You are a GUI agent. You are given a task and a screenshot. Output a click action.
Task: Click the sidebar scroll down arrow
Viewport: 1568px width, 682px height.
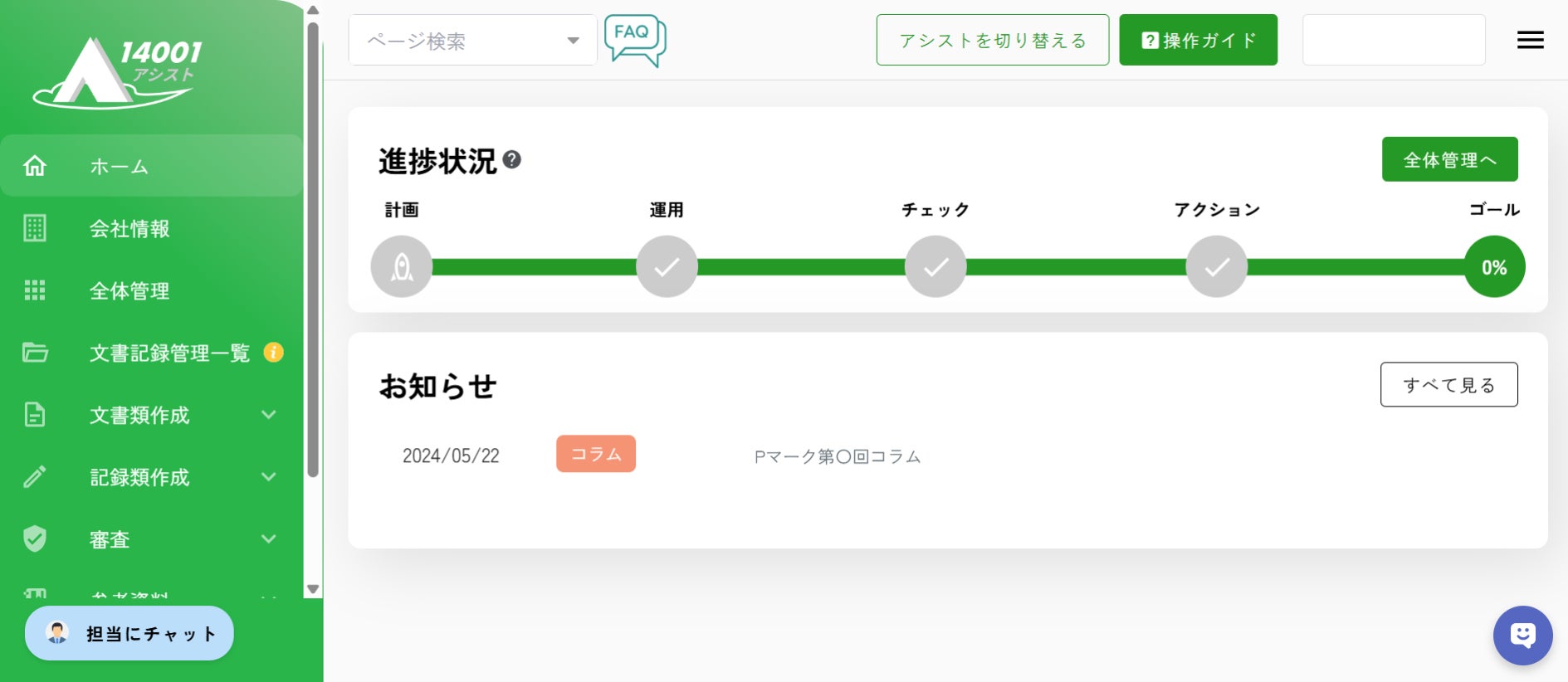click(x=313, y=589)
